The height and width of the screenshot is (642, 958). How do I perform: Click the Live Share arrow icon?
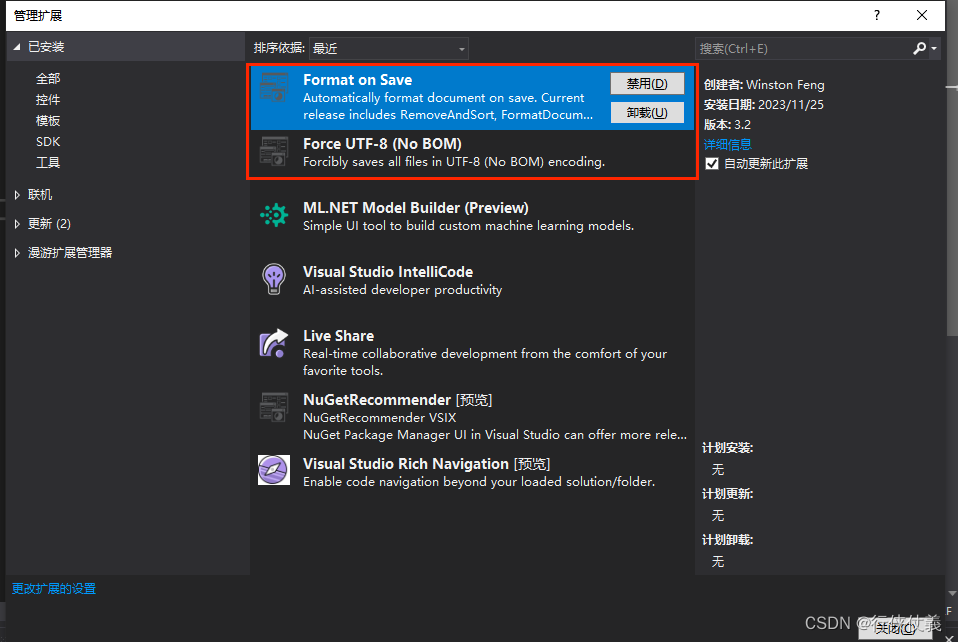click(274, 343)
